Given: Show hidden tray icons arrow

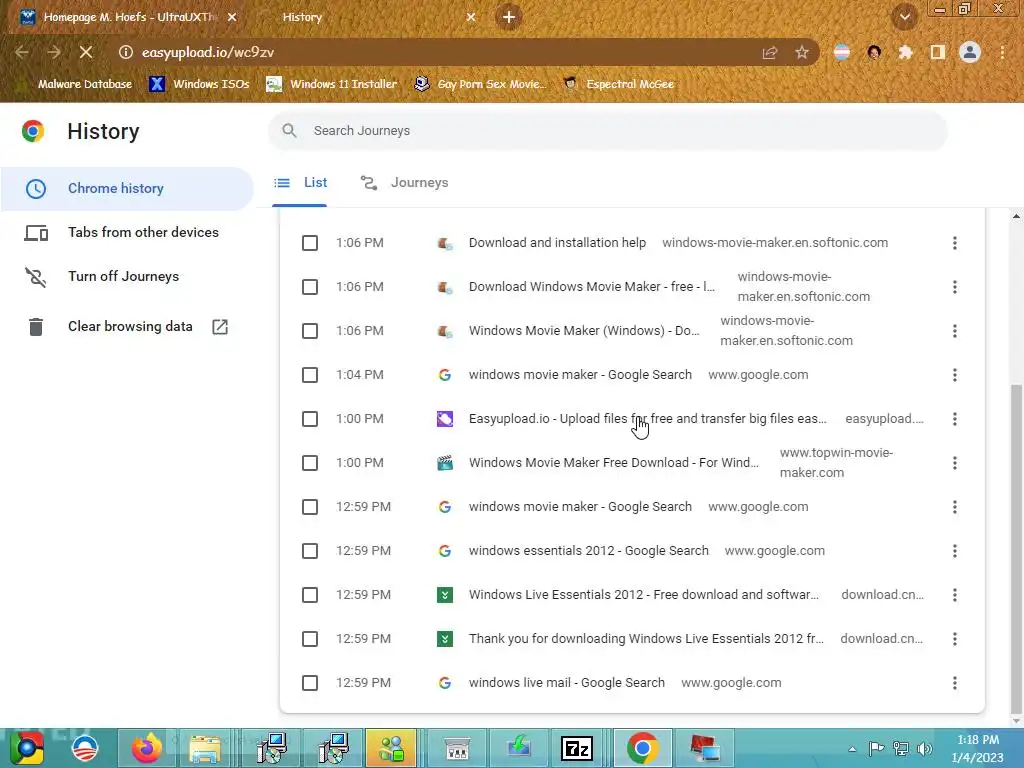Looking at the screenshot, I should pos(852,749).
